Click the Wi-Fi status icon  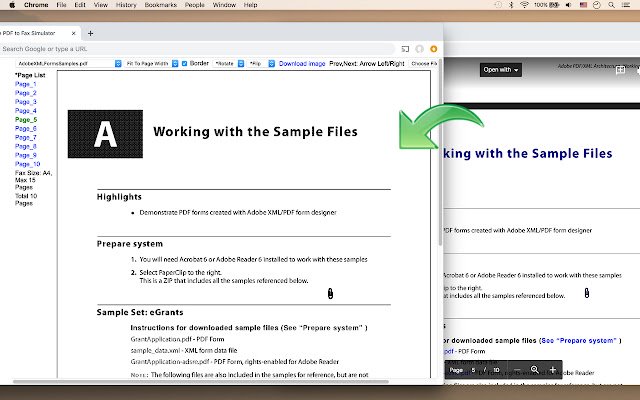point(524,5)
